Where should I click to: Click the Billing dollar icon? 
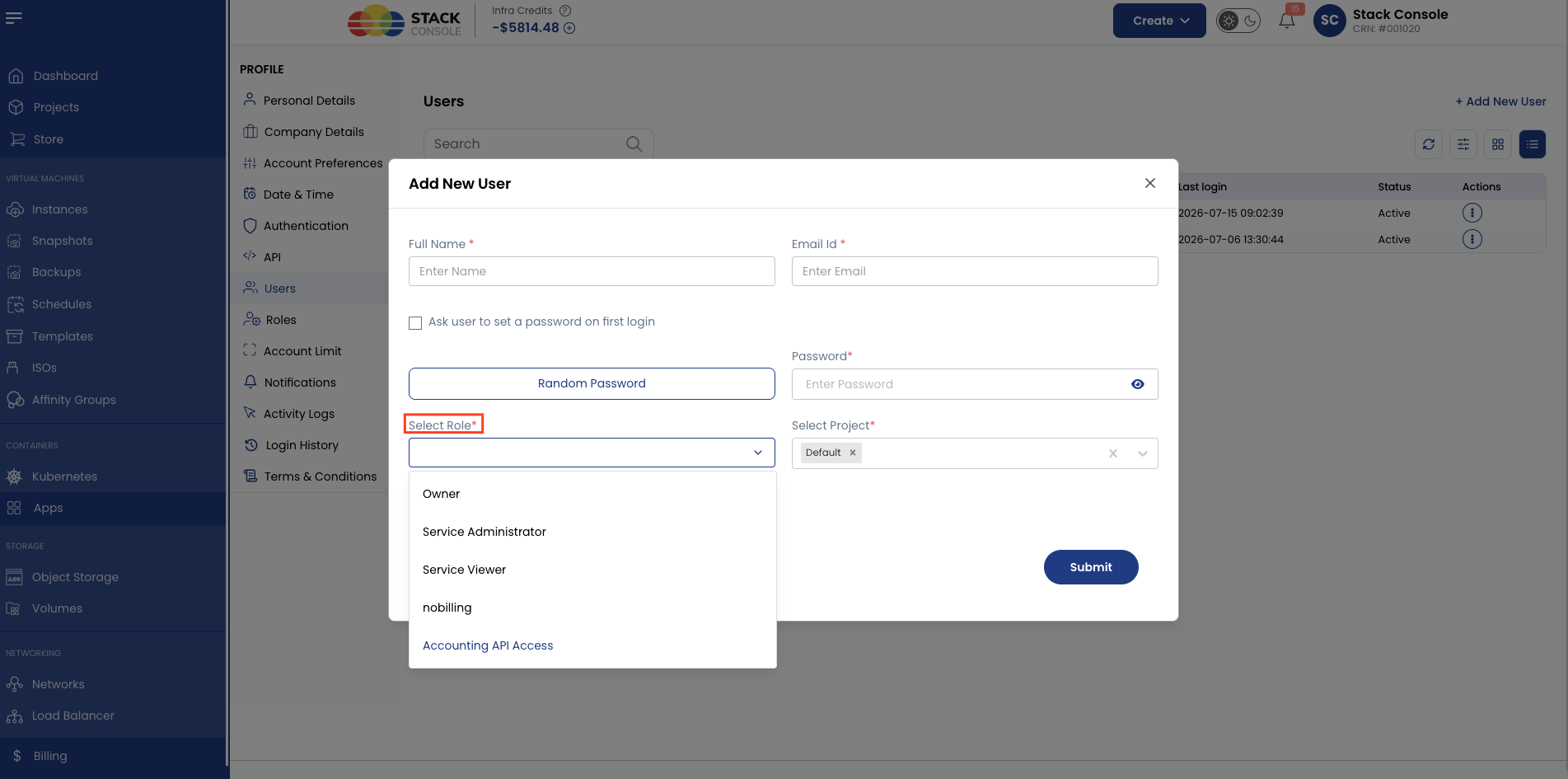pyautogui.click(x=16, y=756)
